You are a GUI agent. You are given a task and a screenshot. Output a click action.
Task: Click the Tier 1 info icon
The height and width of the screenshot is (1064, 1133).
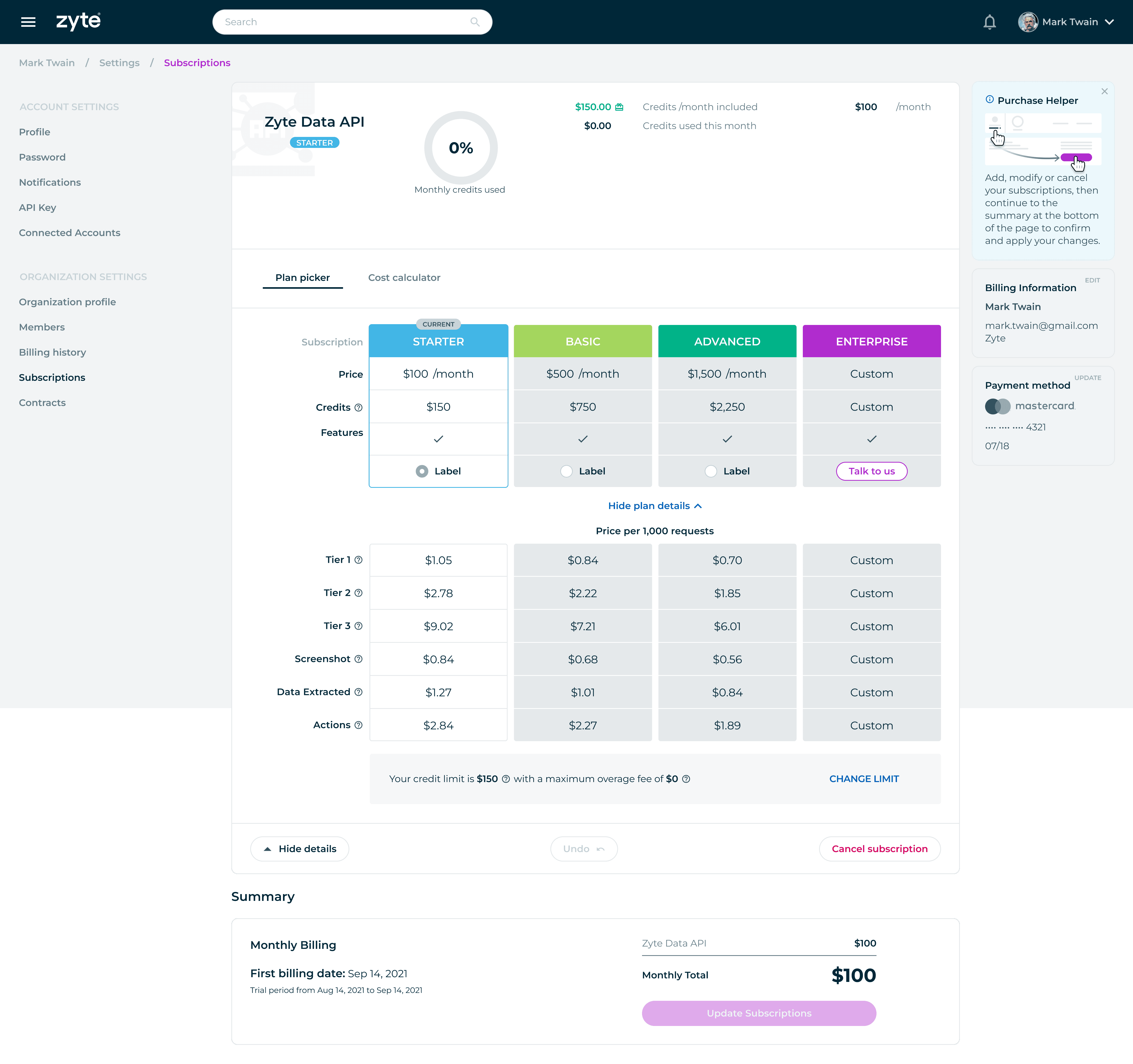point(359,560)
